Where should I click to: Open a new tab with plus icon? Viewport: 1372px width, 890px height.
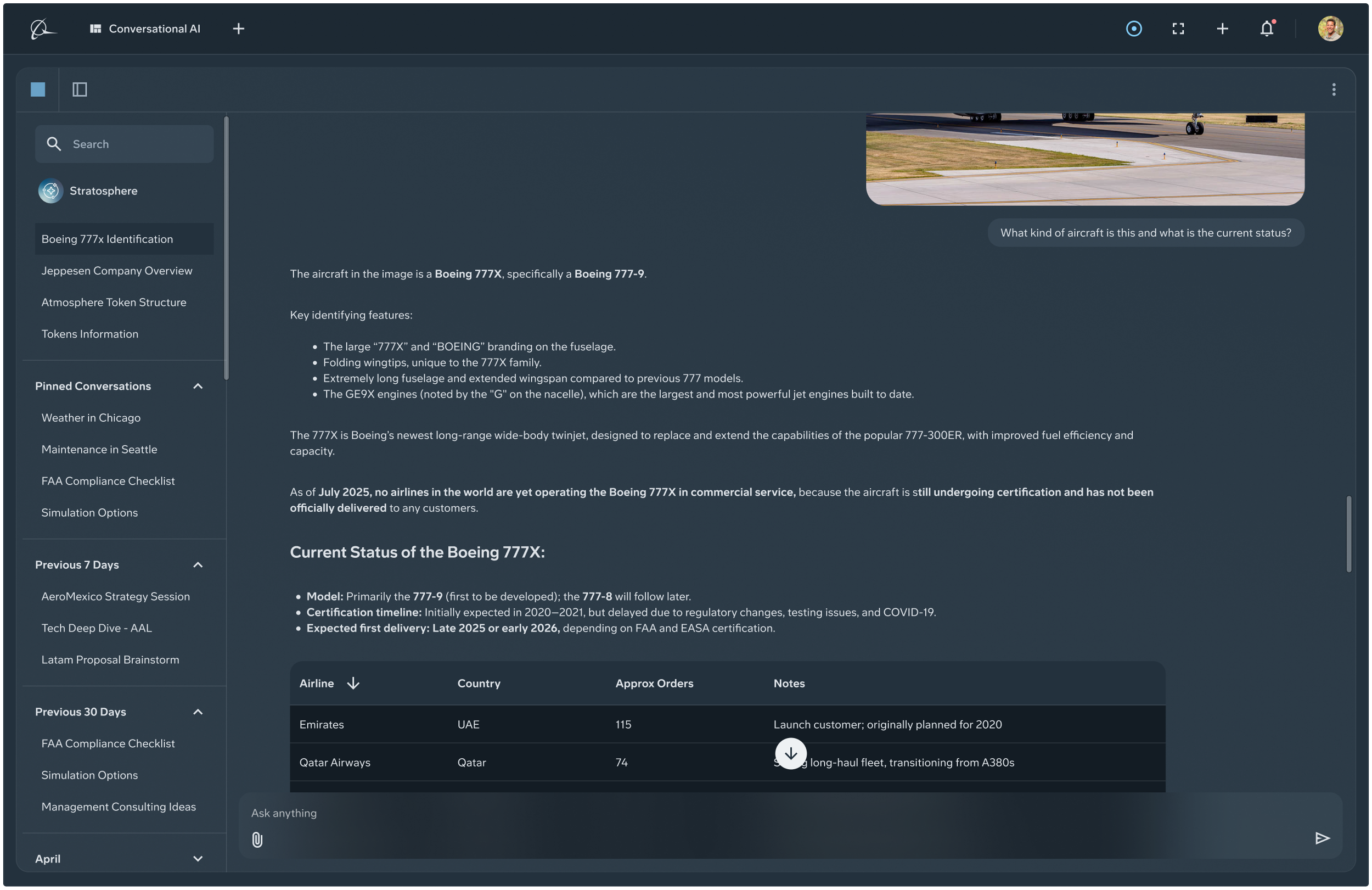pyautogui.click(x=239, y=29)
